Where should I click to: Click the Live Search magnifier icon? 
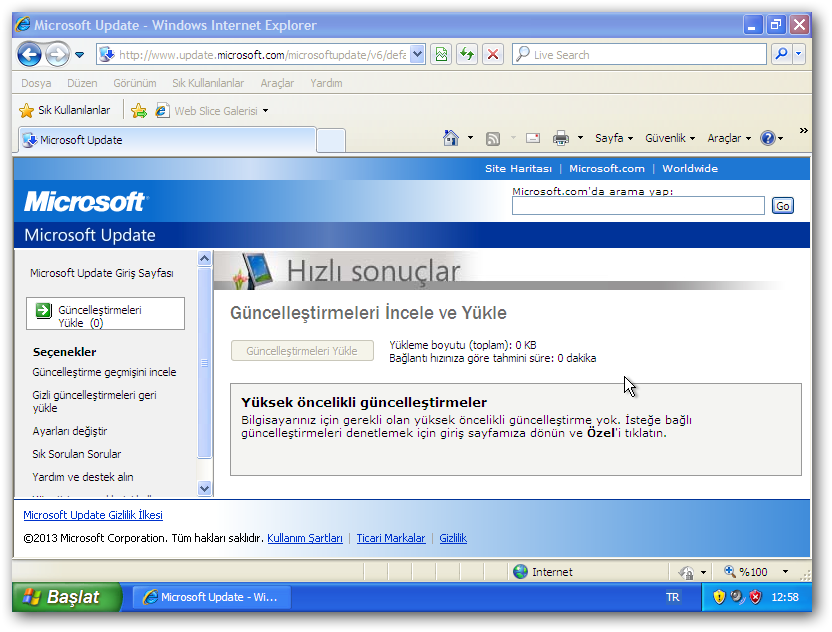781,55
